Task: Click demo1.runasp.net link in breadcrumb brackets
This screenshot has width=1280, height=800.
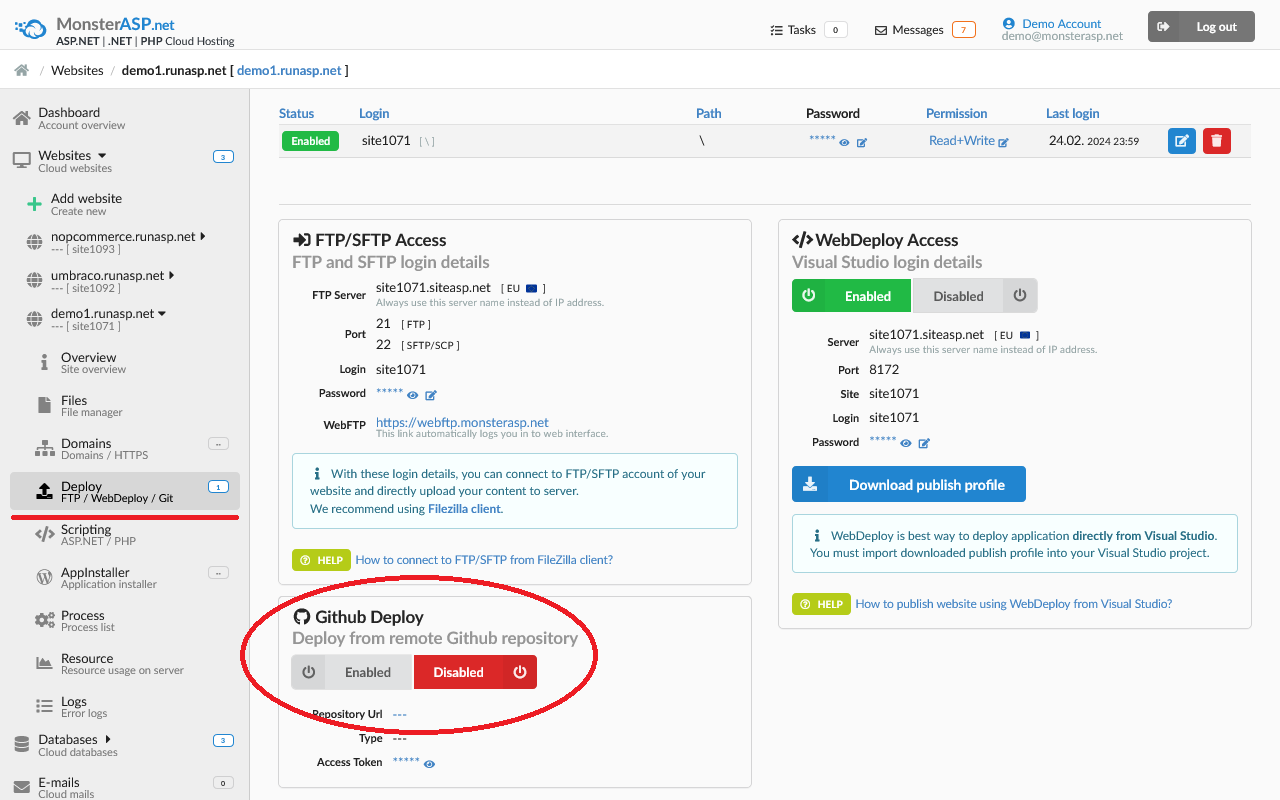Action: pyautogui.click(x=289, y=70)
